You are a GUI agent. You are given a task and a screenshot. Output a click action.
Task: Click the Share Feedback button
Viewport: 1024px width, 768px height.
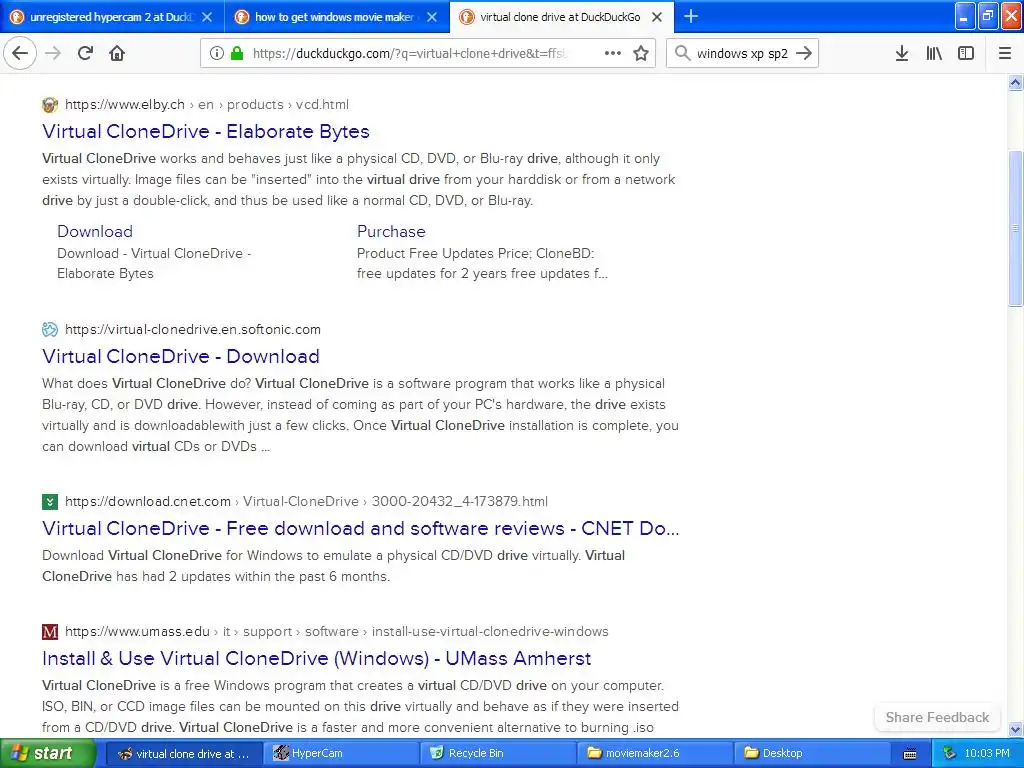pos(937,717)
